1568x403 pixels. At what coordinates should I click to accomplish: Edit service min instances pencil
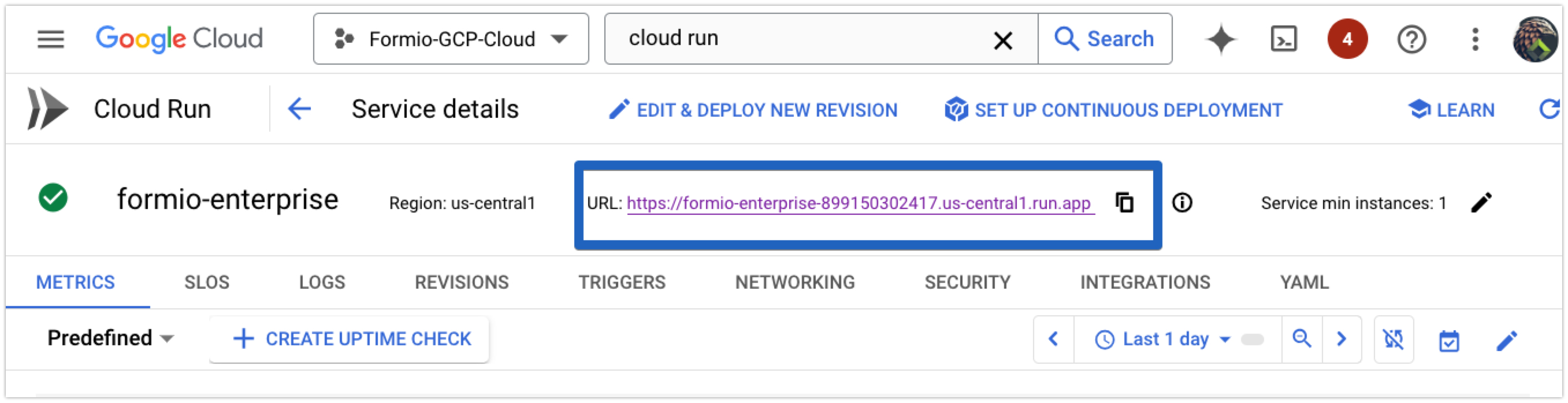[1481, 203]
